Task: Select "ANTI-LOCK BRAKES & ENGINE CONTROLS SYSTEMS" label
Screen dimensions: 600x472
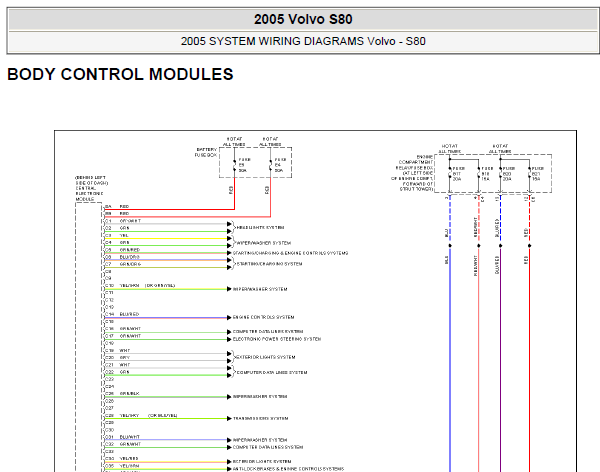Action: (289, 469)
